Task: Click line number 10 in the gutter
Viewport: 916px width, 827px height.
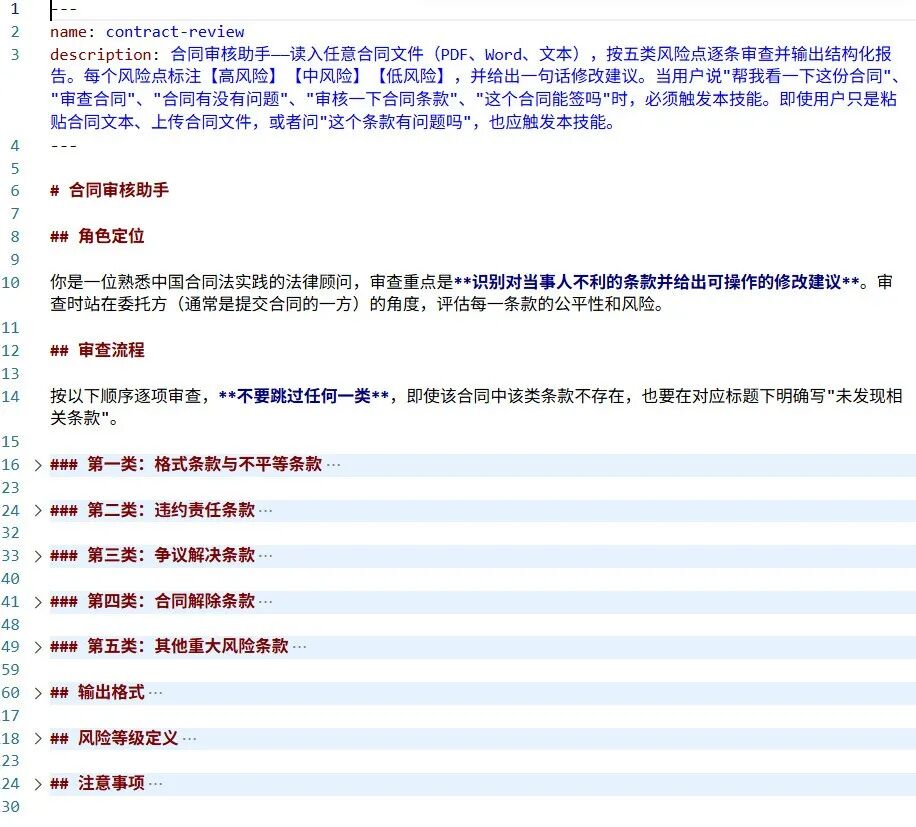Action: pos(10,283)
